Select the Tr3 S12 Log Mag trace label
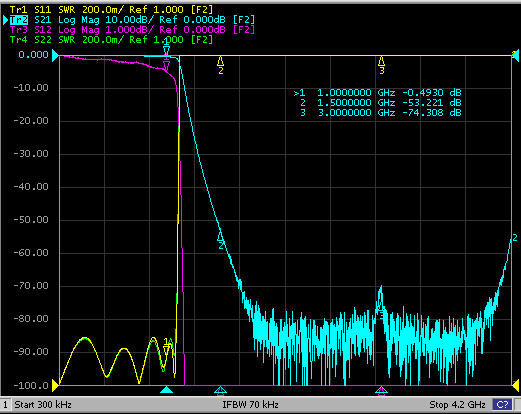This screenshot has width=521, height=414. [132, 30]
